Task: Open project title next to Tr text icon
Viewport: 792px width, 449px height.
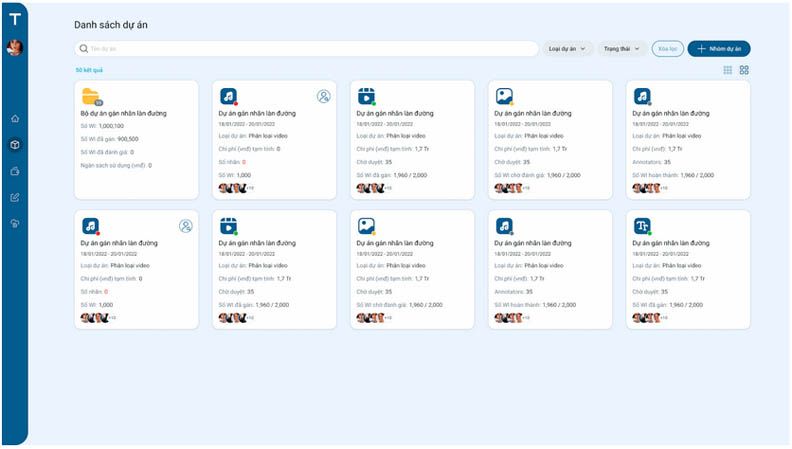Action: (671, 243)
